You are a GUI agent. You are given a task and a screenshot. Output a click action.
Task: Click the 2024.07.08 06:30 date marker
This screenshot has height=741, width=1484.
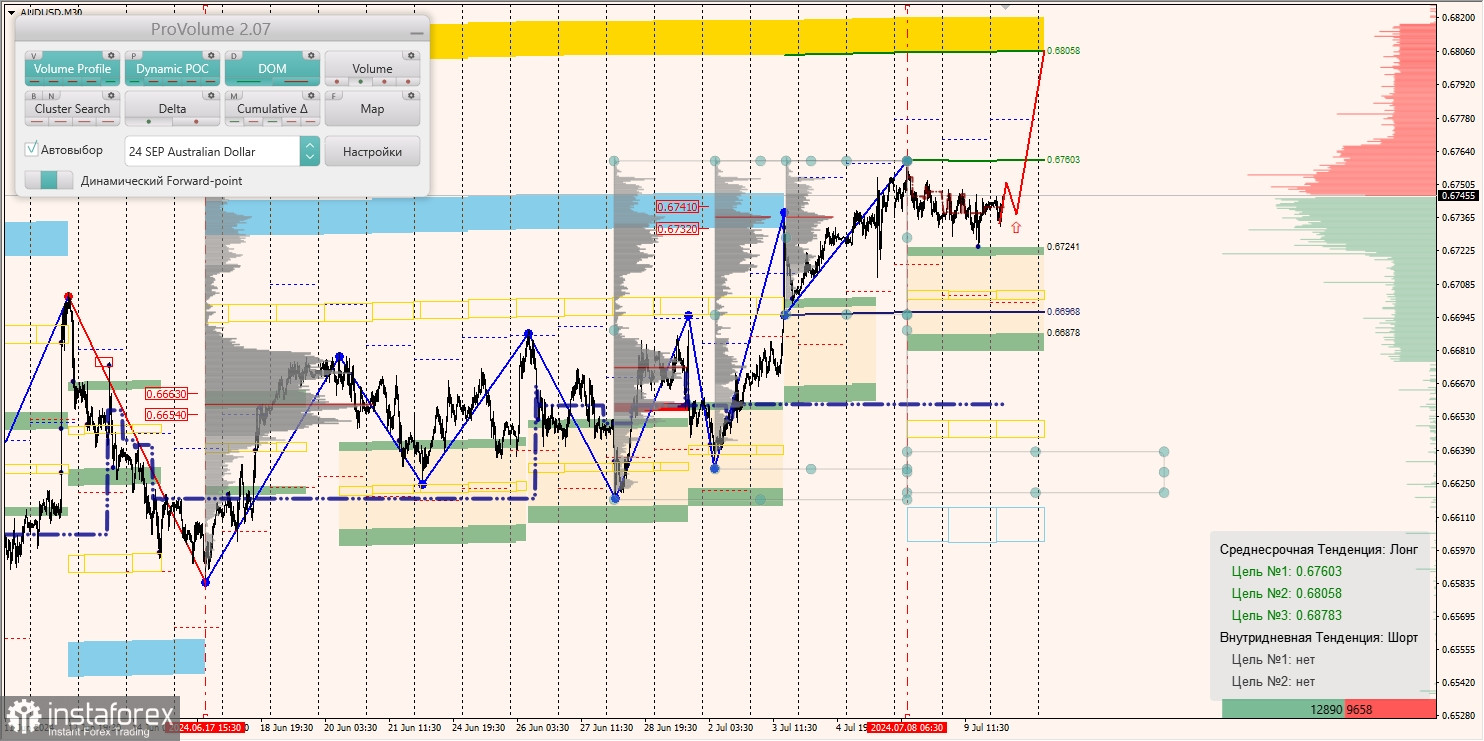click(x=906, y=728)
